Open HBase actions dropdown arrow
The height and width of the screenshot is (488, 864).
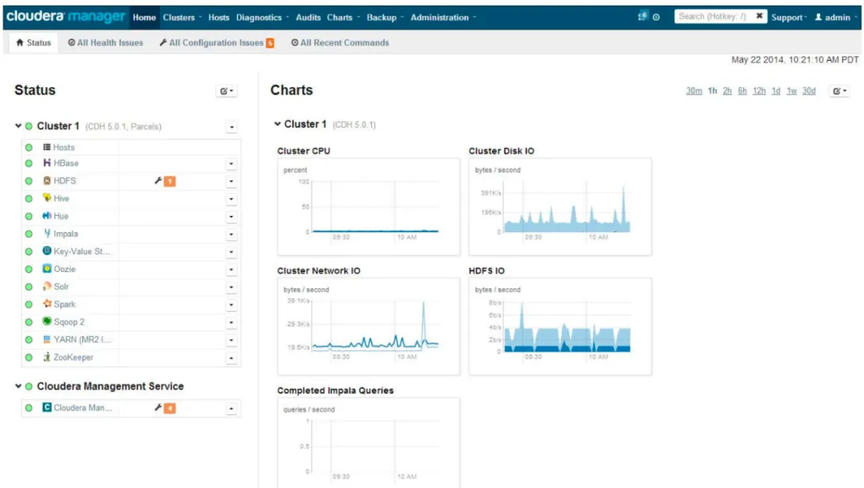point(231,164)
